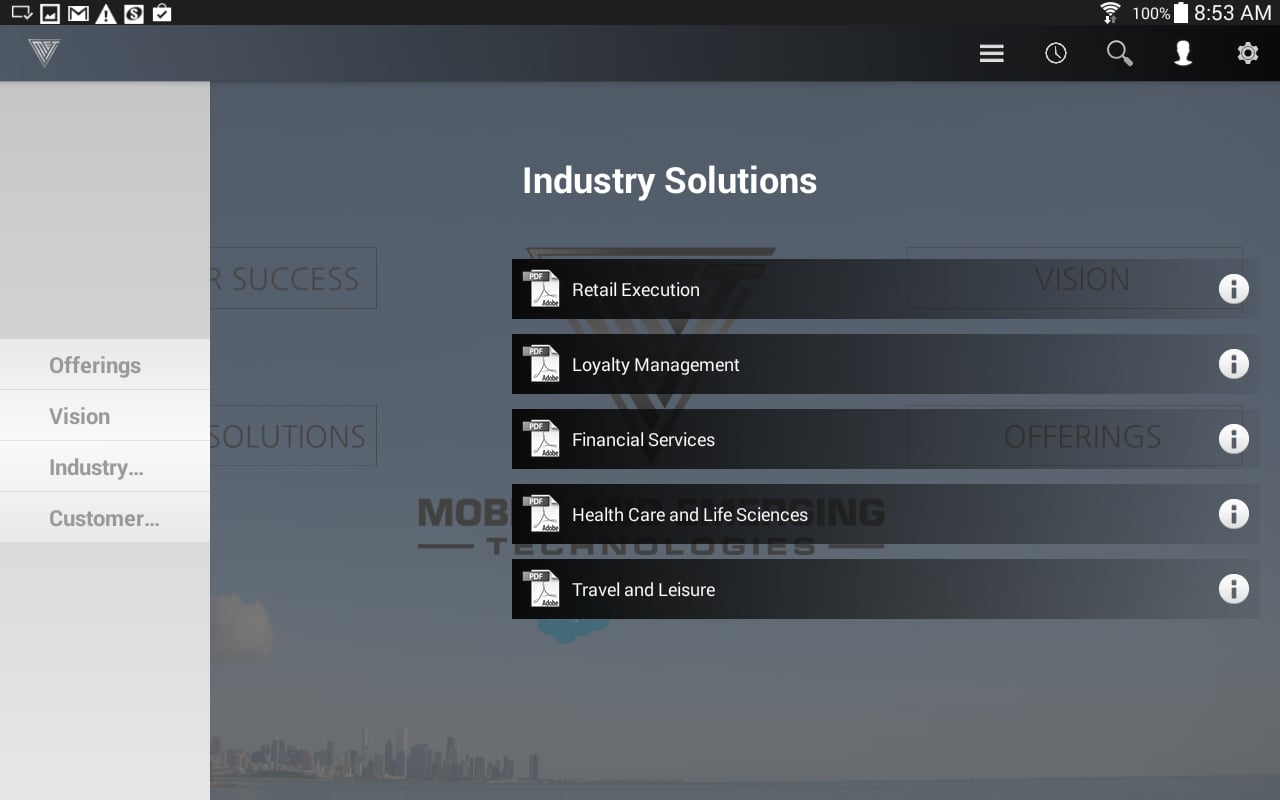Open the Travel and Leisure document
The height and width of the screenshot is (800, 1280).
(885, 589)
